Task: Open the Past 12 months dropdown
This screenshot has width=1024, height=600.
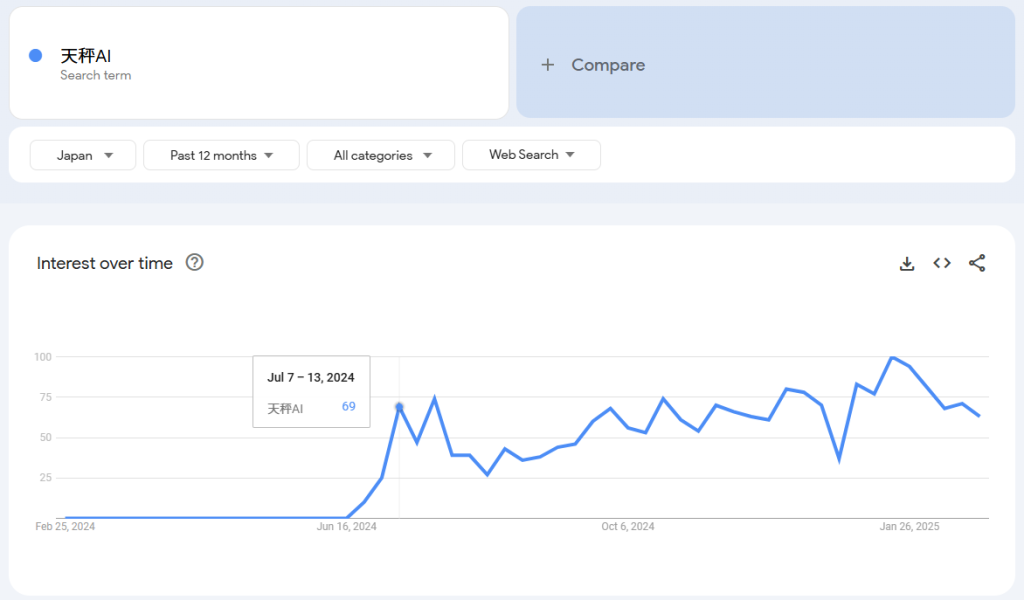Action: pyautogui.click(x=221, y=155)
